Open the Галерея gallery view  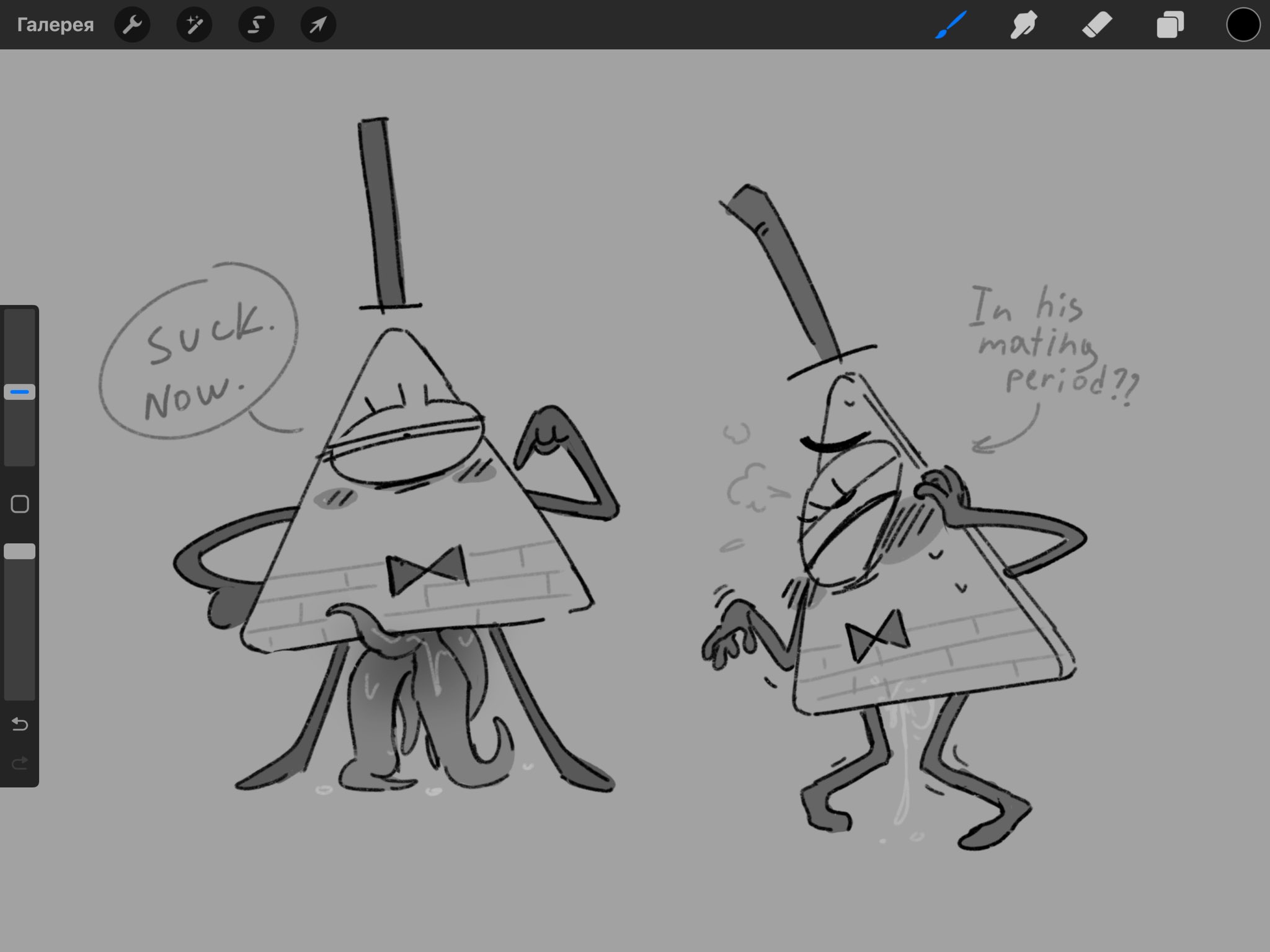click(55, 25)
